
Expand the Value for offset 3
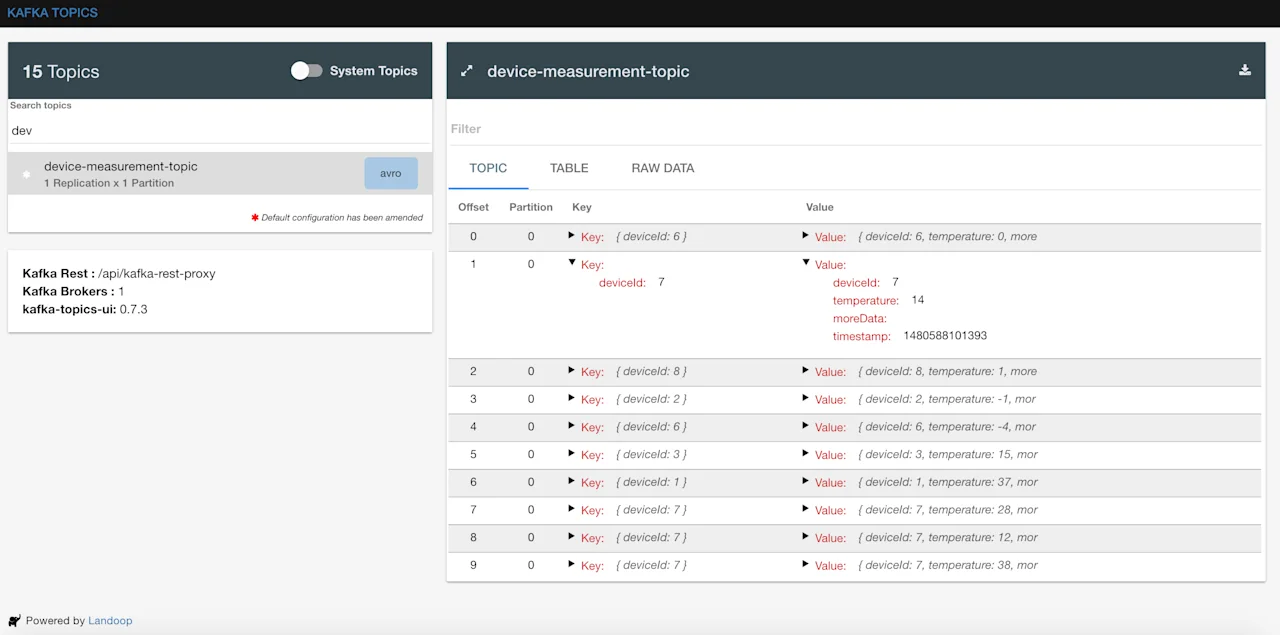pos(805,397)
